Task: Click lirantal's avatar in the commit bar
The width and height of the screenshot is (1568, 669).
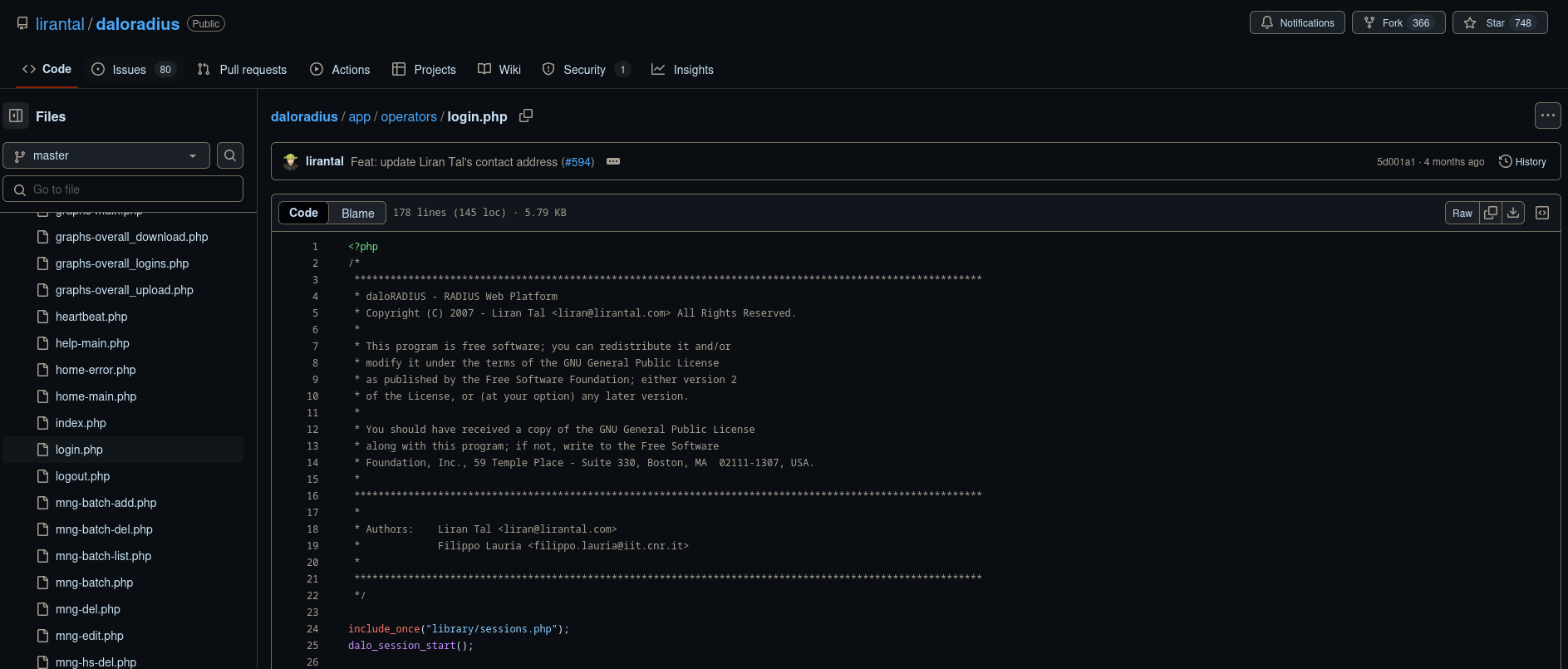Action: click(290, 161)
